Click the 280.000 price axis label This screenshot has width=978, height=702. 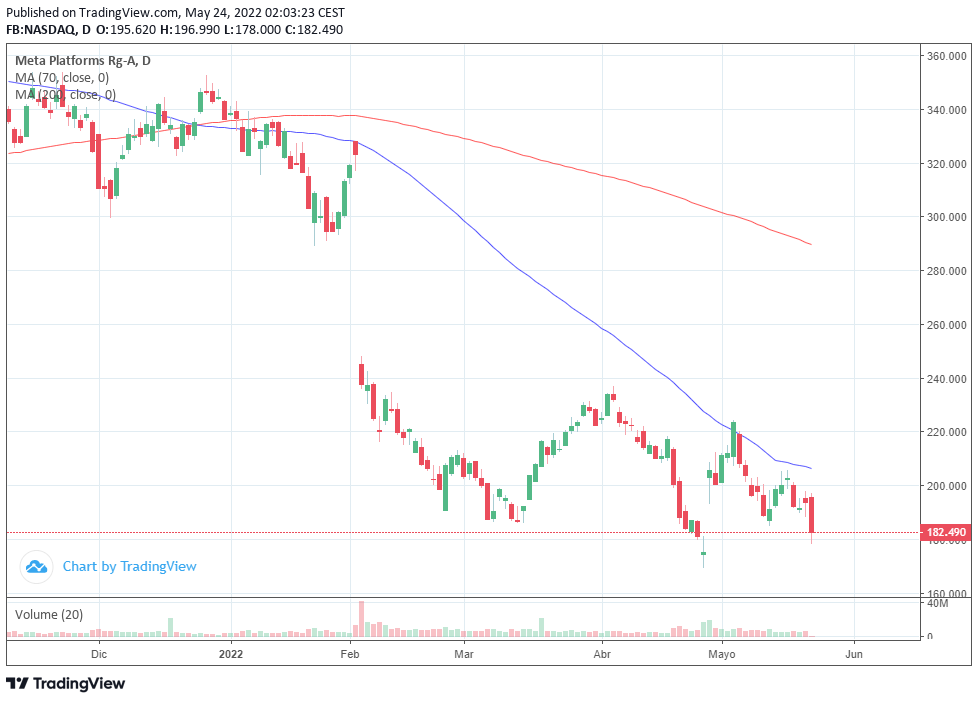pyautogui.click(x=947, y=271)
